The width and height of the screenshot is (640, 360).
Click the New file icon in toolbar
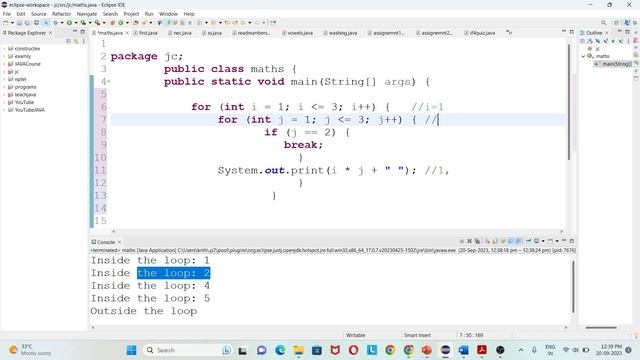(x=6, y=23)
